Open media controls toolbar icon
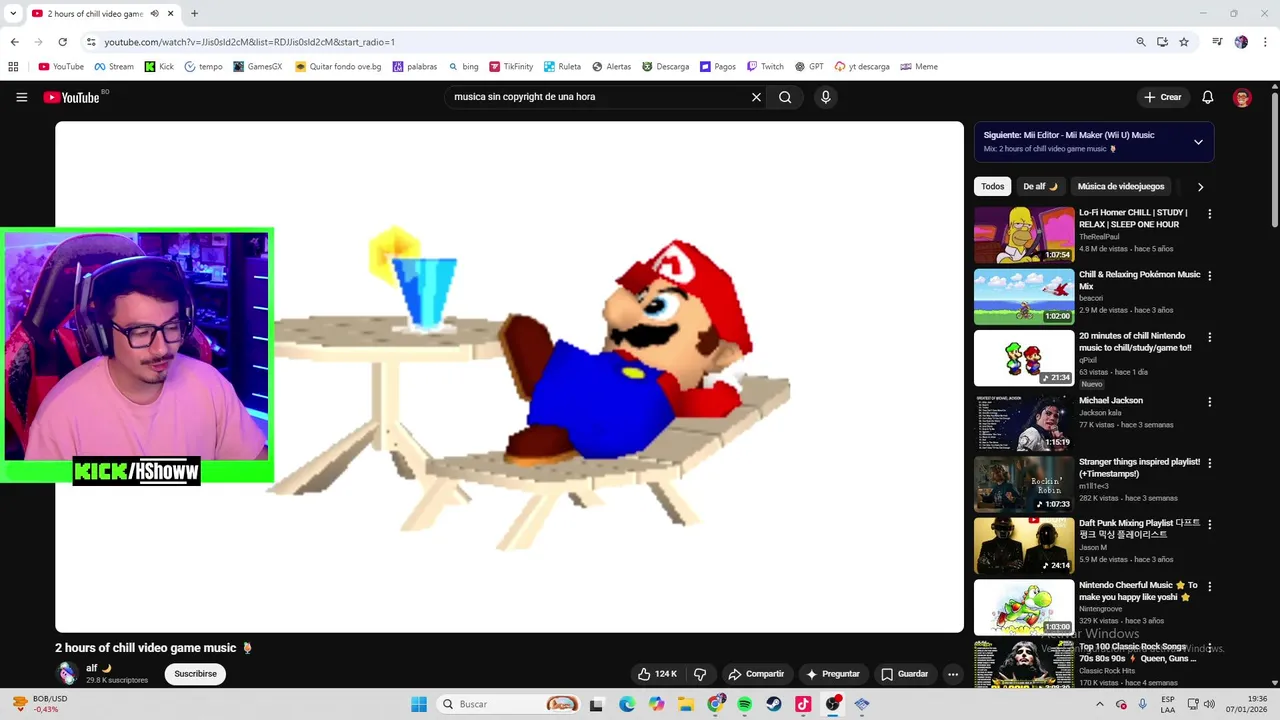The image size is (1280, 720). (x=1217, y=42)
